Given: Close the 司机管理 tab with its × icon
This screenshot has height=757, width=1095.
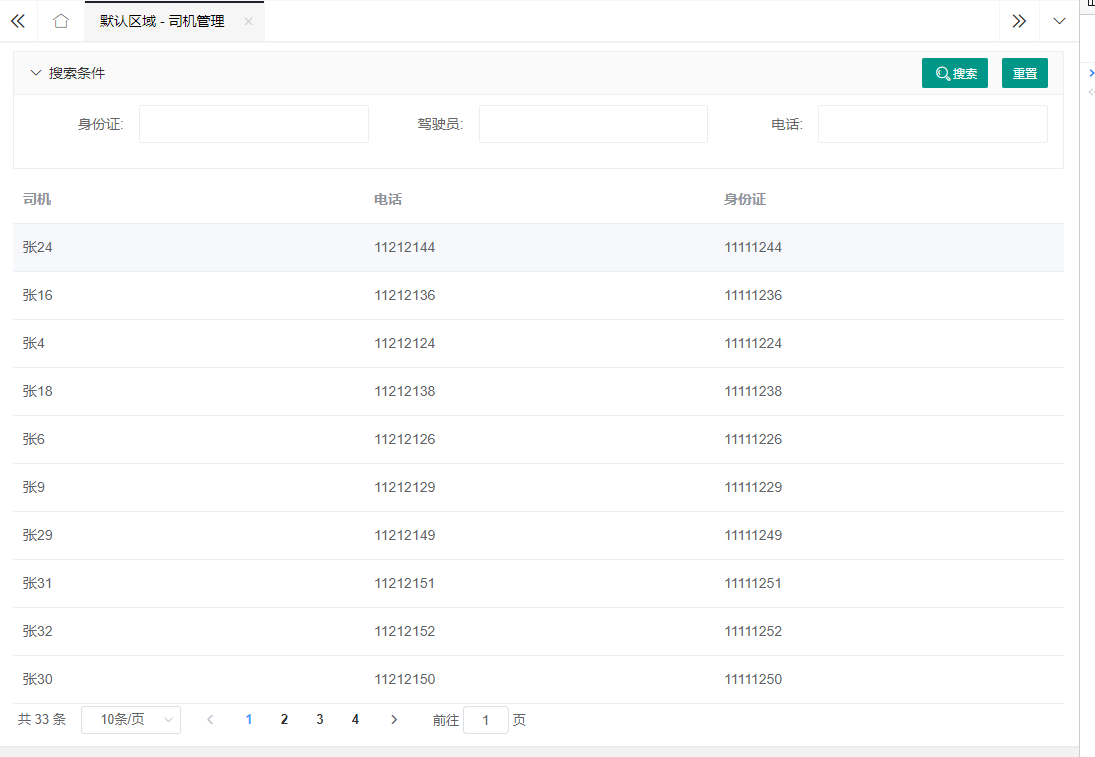Looking at the screenshot, I should 248,20.
